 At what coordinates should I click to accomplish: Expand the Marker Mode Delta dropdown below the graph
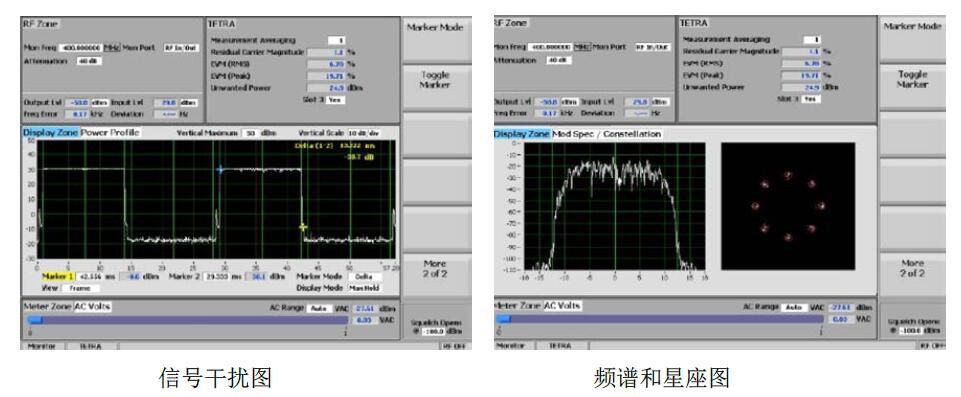coord(364,277)
